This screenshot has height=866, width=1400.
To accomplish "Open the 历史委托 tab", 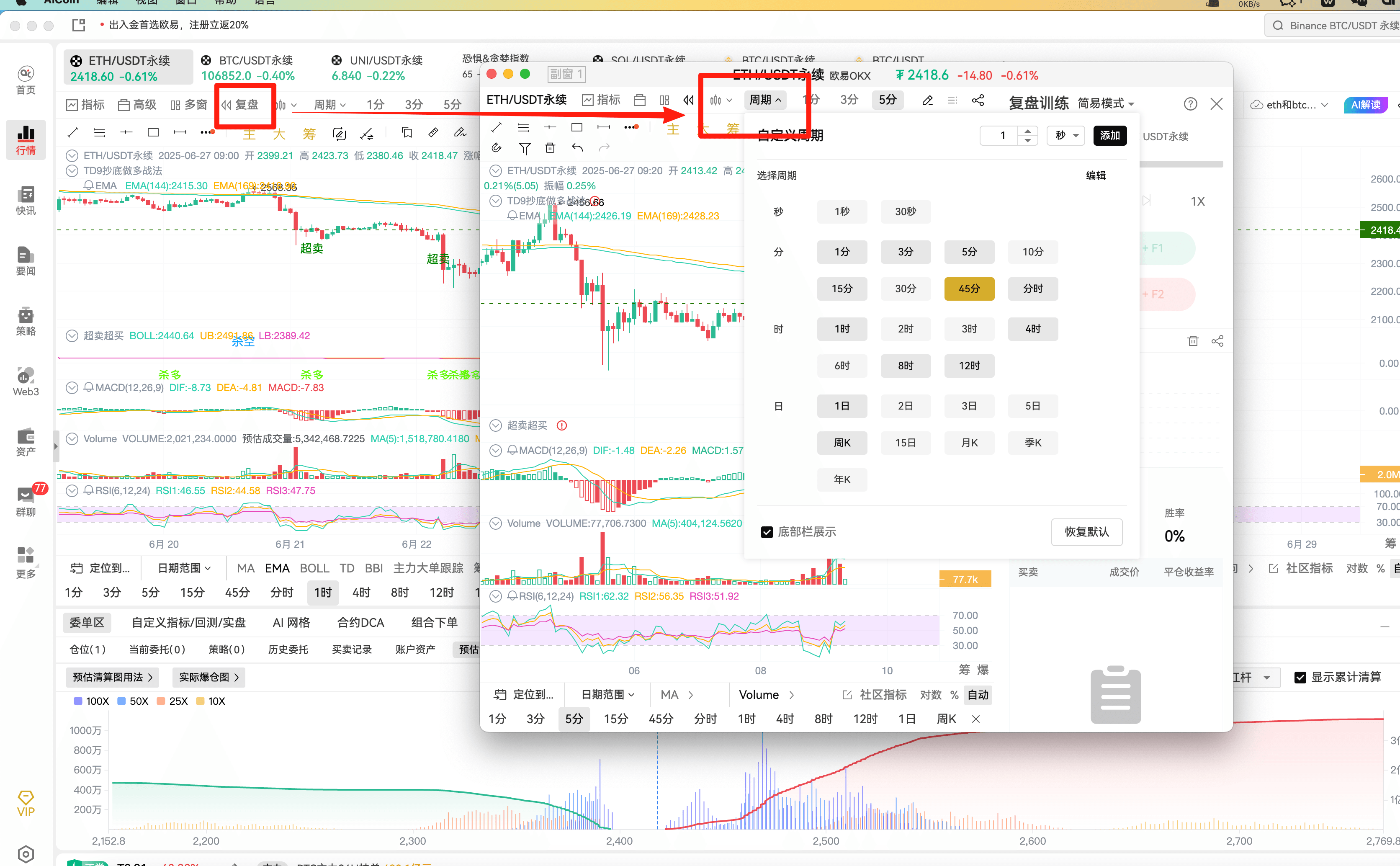I will (x=288, y=649).
